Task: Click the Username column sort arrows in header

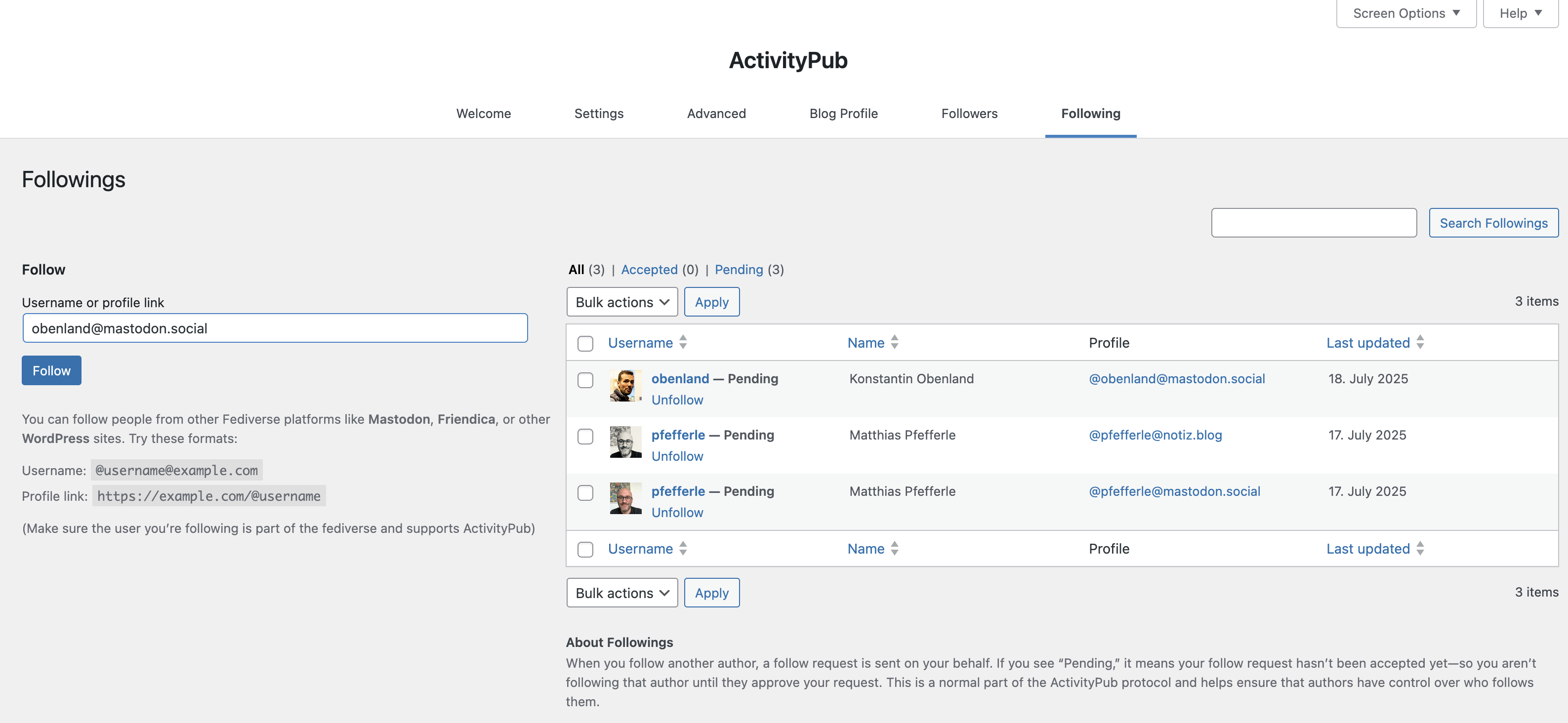Action: click(x=683, y=342)
